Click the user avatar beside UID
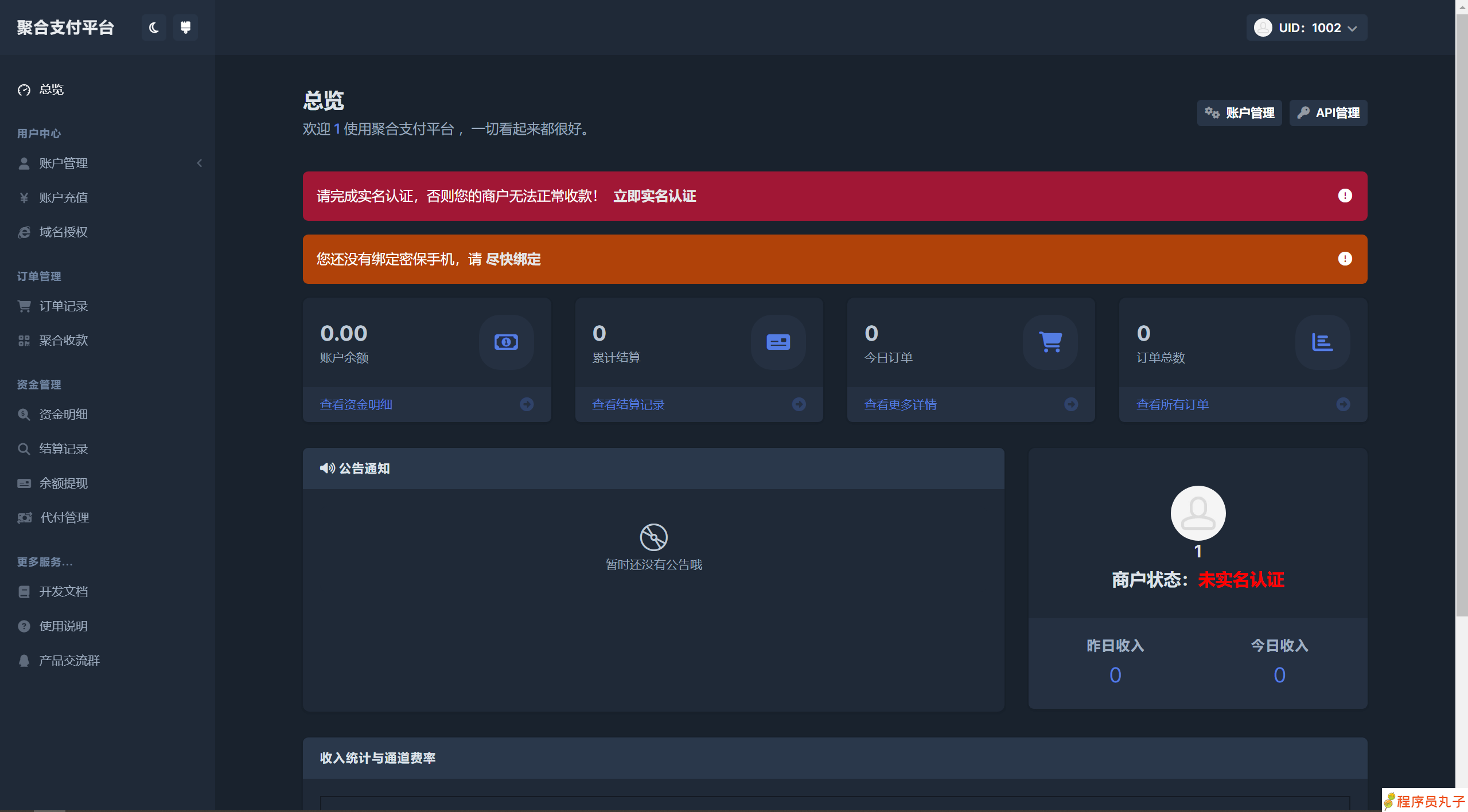1468x812 pixels. [1263, 28]
